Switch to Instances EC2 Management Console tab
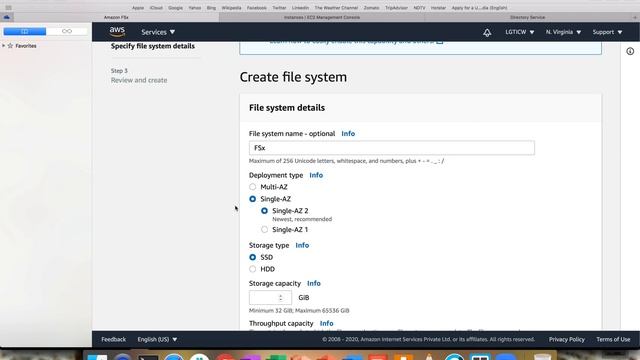Image resolution: width=640 pixels, height=360 pixels. (322, 18)
